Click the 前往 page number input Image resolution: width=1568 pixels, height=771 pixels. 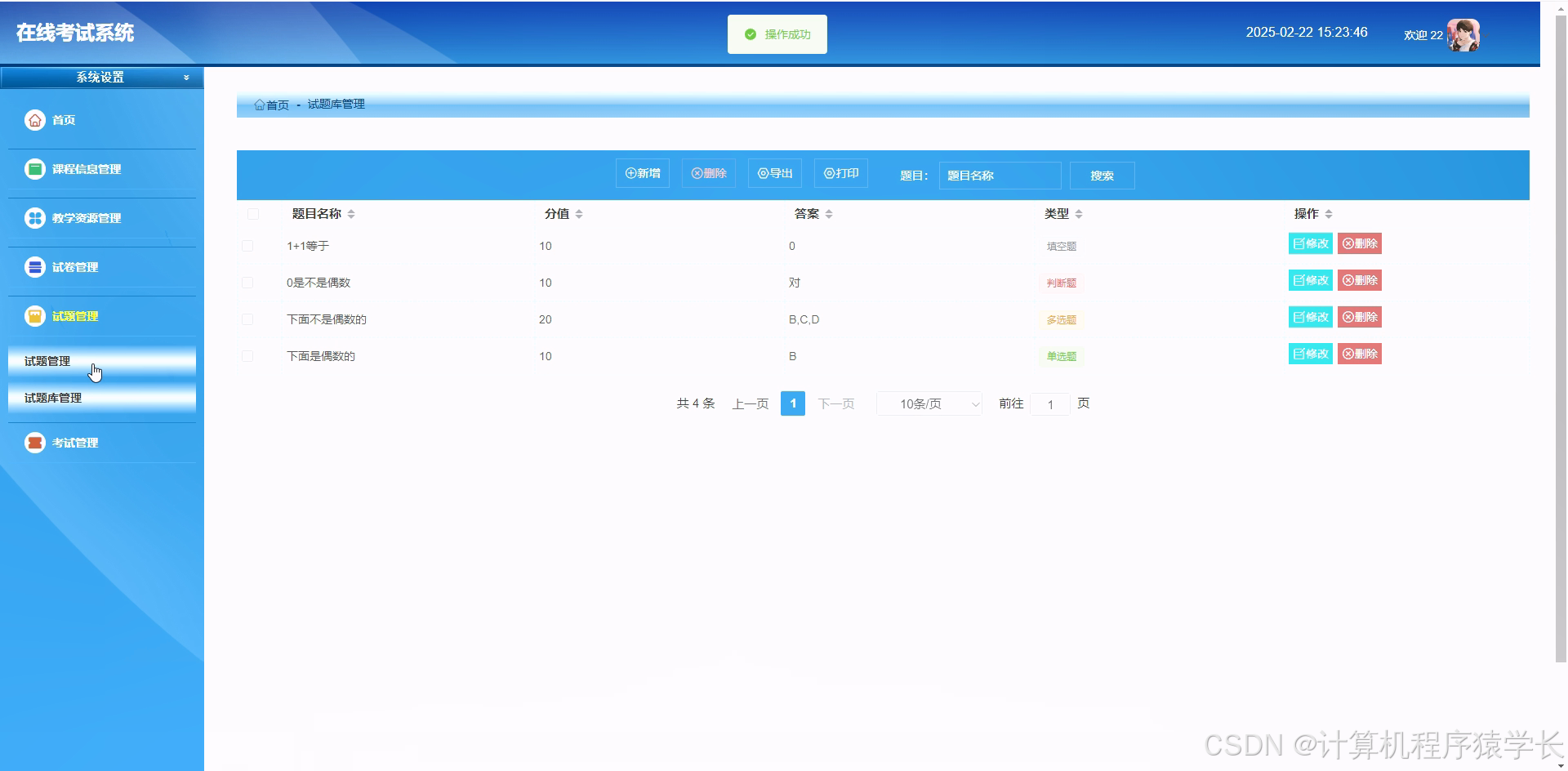(1050, 404)
